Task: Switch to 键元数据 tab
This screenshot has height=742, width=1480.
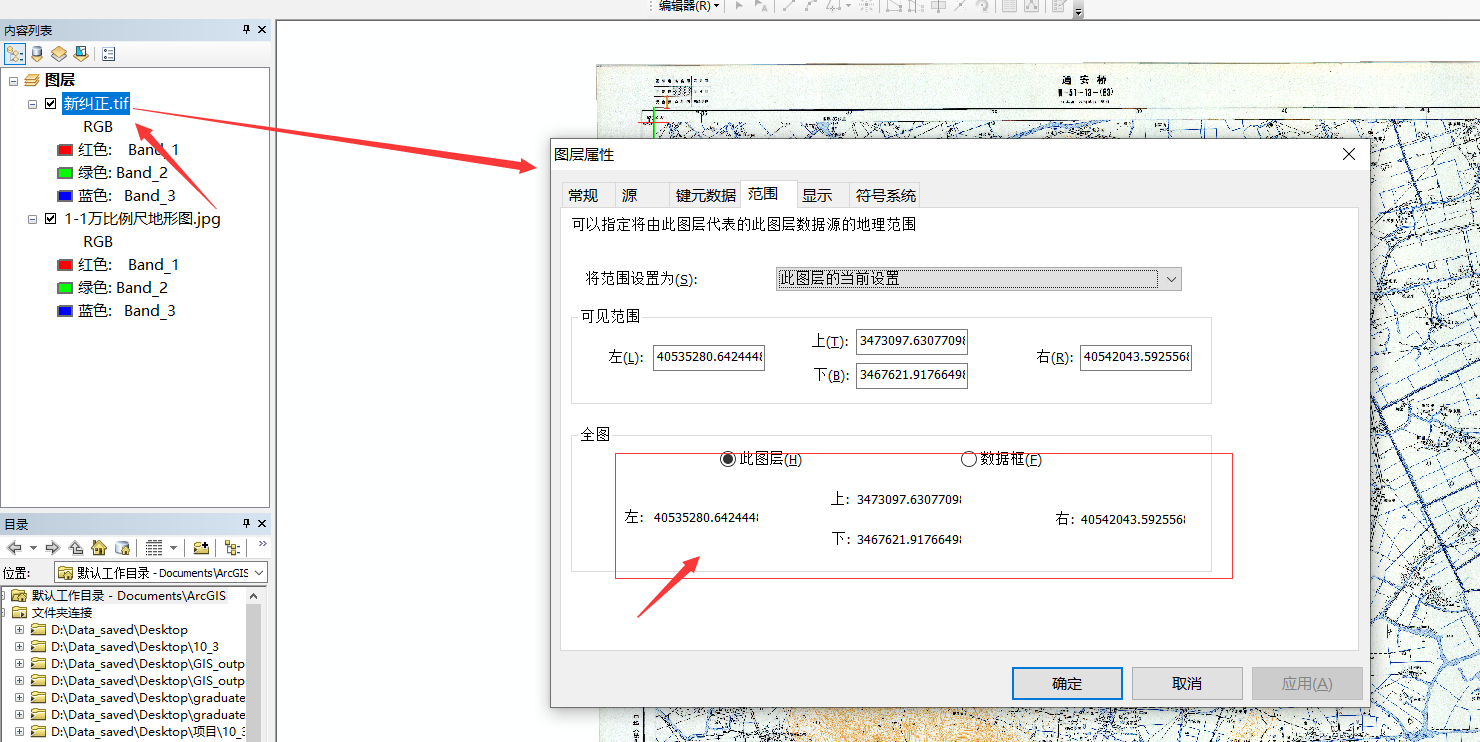Action: point(705,195)
